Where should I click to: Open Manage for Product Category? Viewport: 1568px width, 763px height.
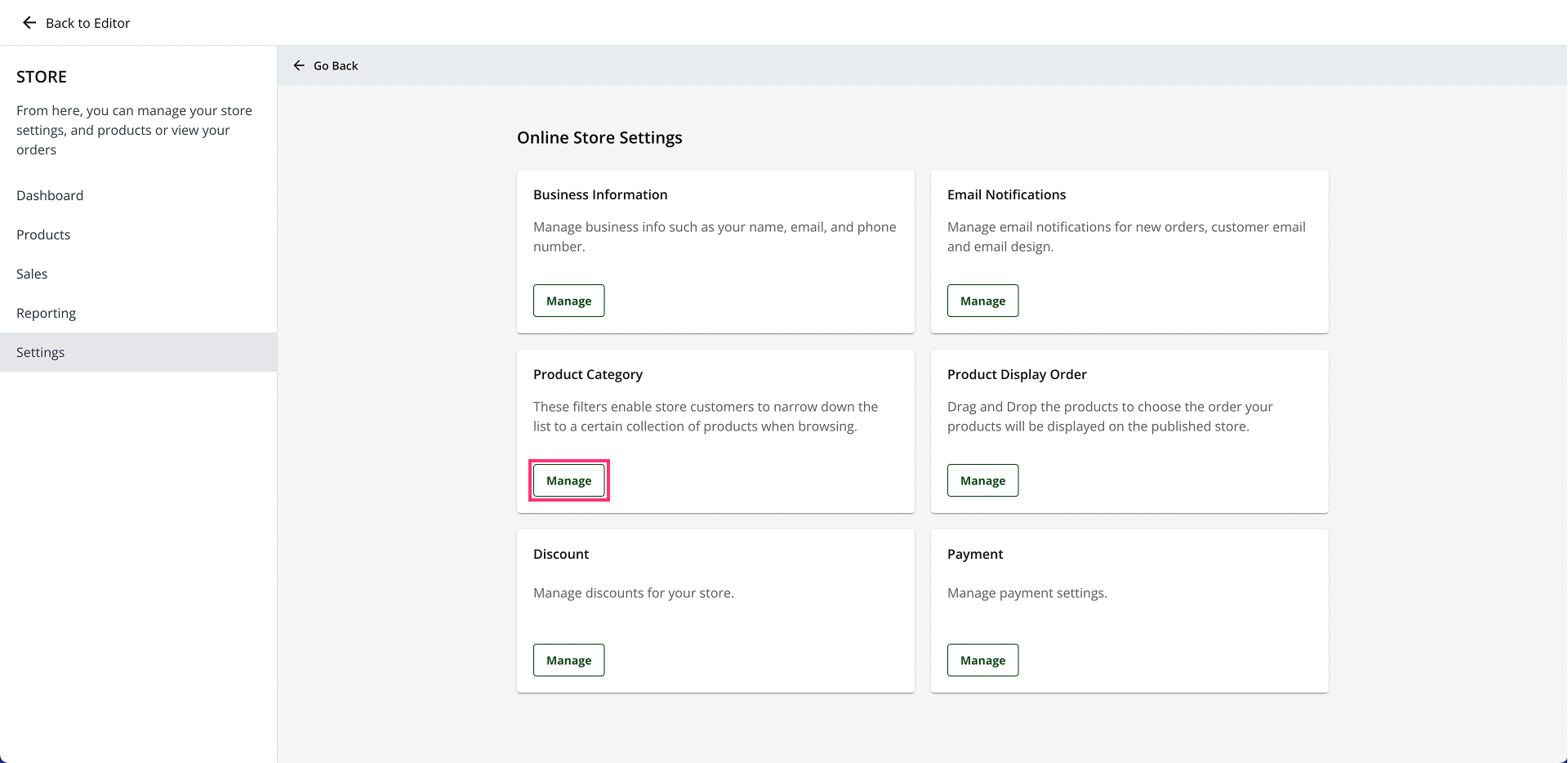coord(568,480)
